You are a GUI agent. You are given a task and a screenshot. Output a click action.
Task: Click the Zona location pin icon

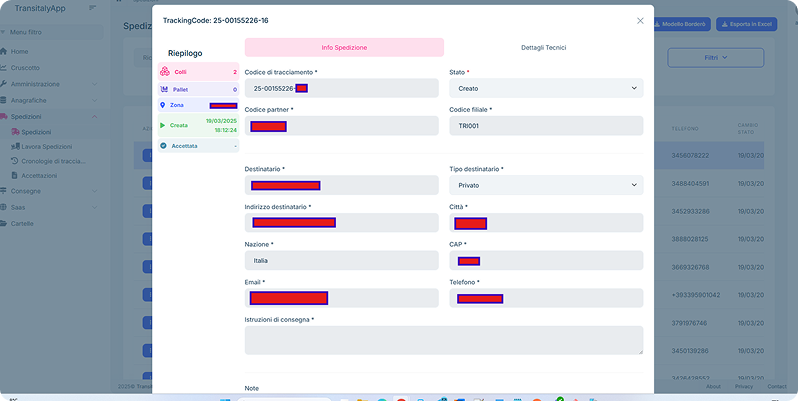(x=163, y=105)
